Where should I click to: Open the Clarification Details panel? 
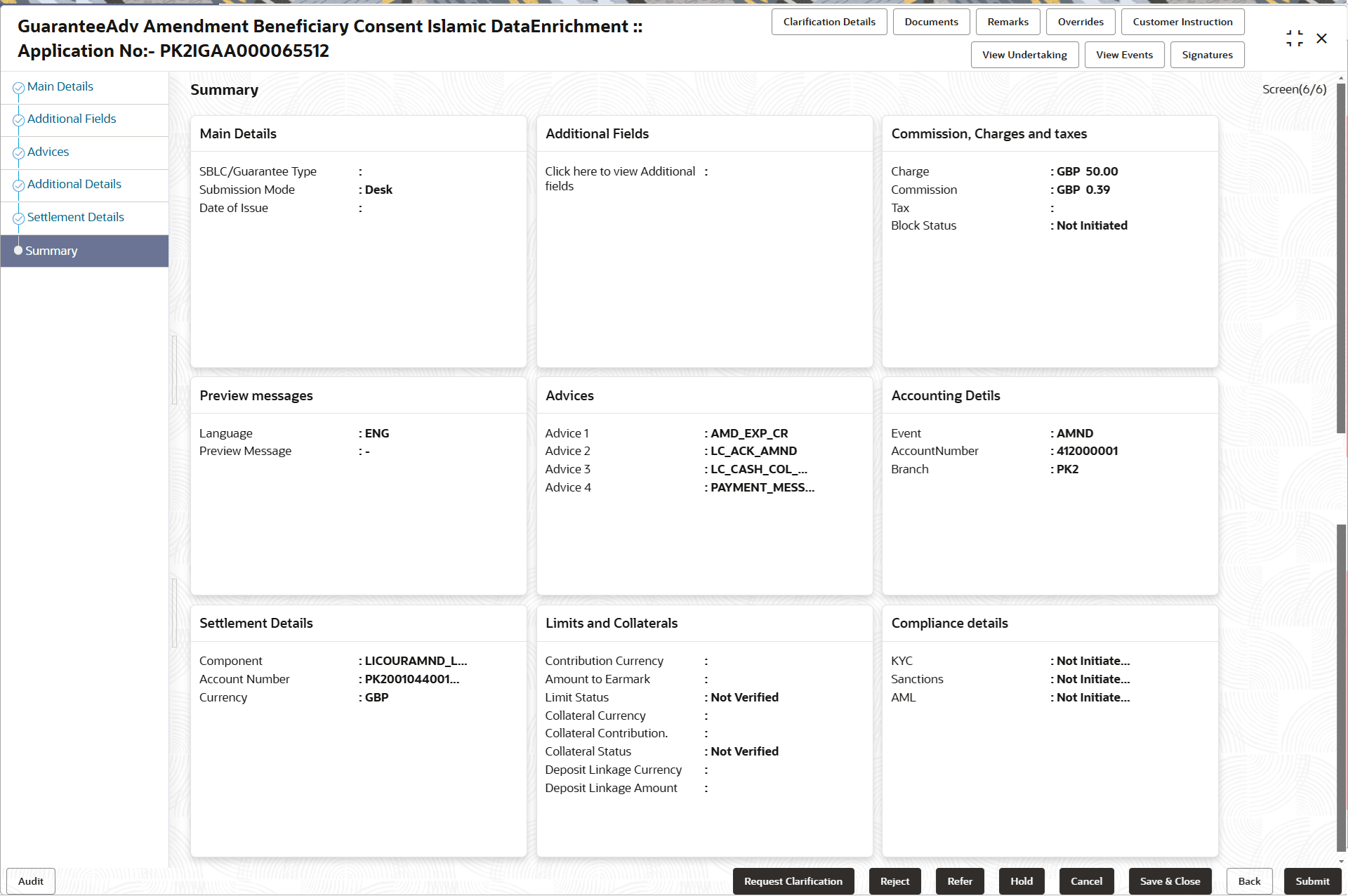tap(828, 22)
